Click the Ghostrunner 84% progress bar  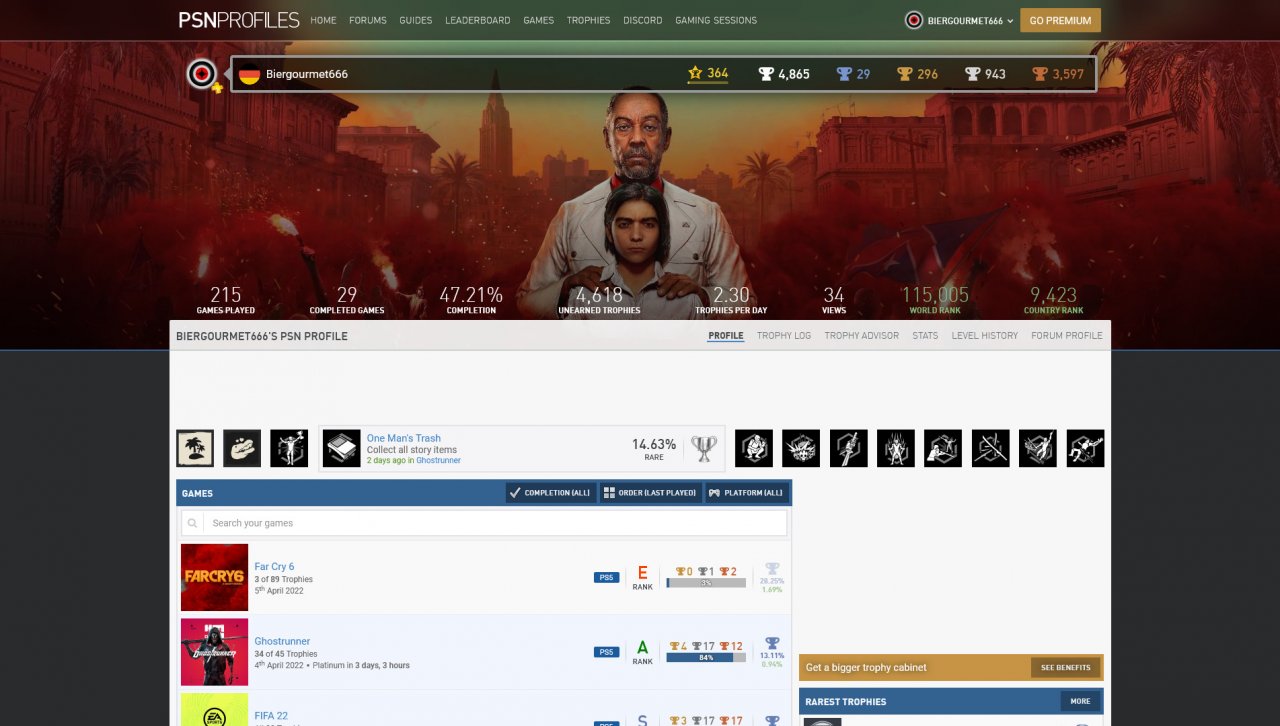(x=706, y=658)
